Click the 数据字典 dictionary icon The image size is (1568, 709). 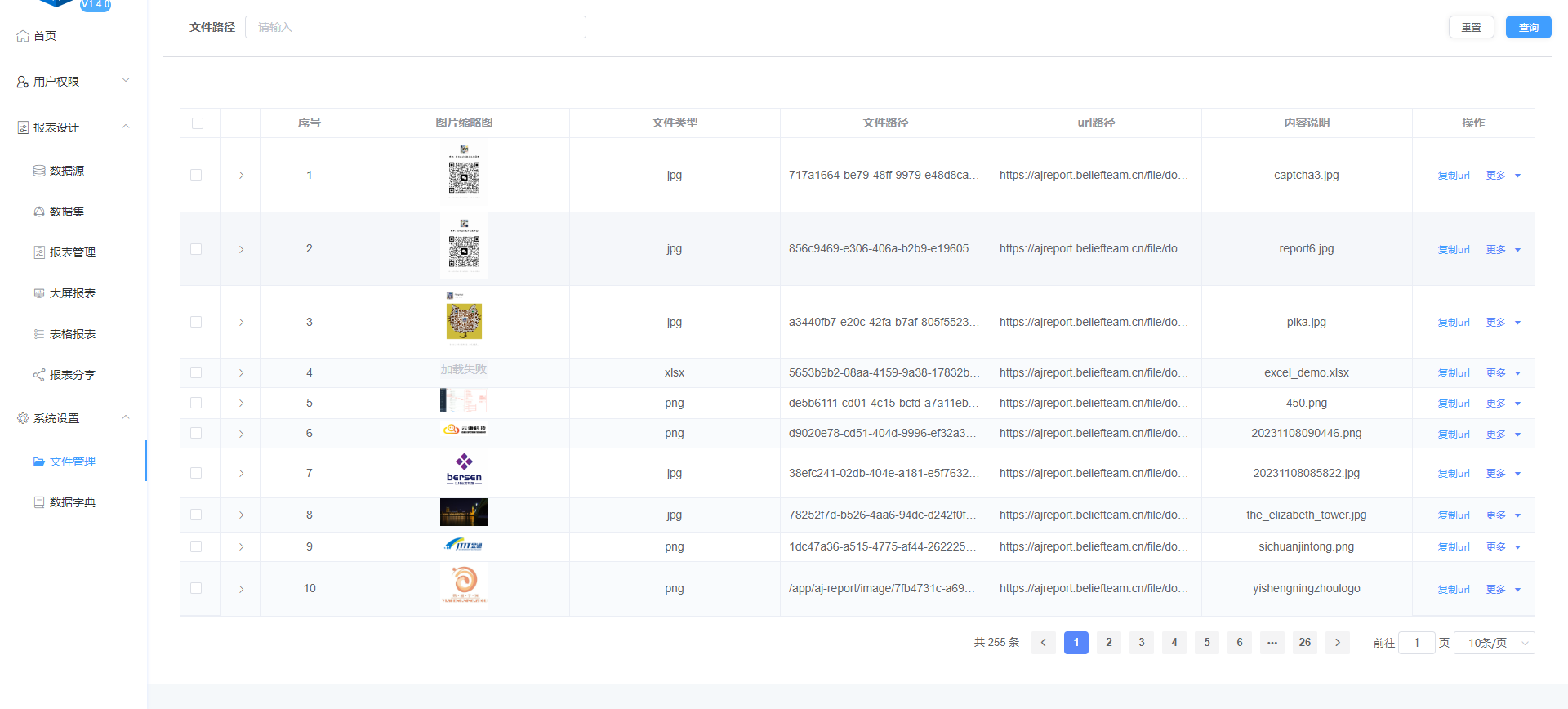[x=39, y=502]
